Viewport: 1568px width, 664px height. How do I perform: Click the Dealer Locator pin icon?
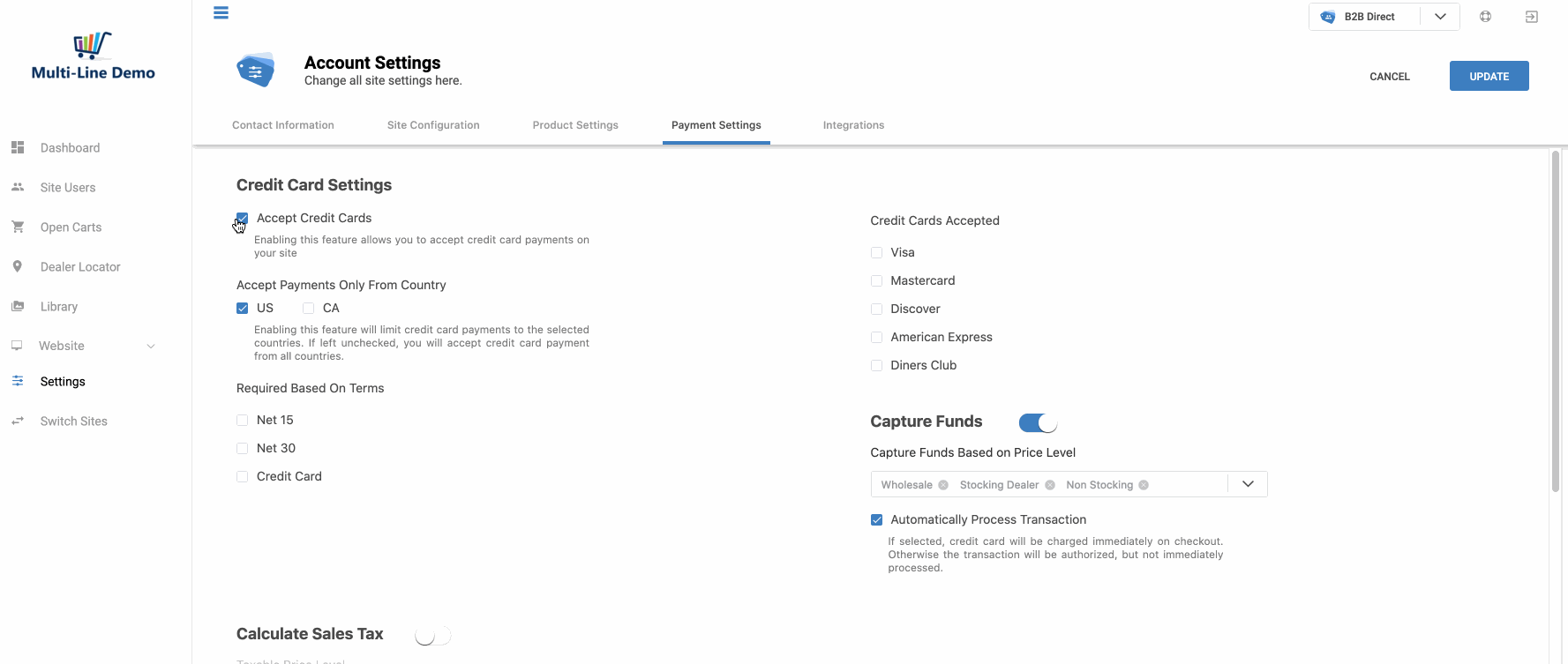pos(18,266)
